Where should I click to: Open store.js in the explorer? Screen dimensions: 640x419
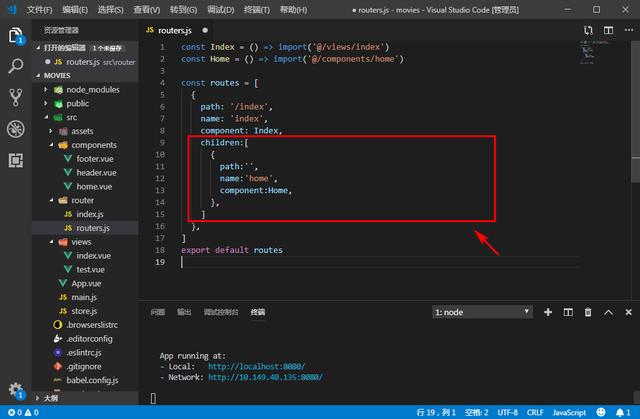pyautogui.click(x=84, y=311)
